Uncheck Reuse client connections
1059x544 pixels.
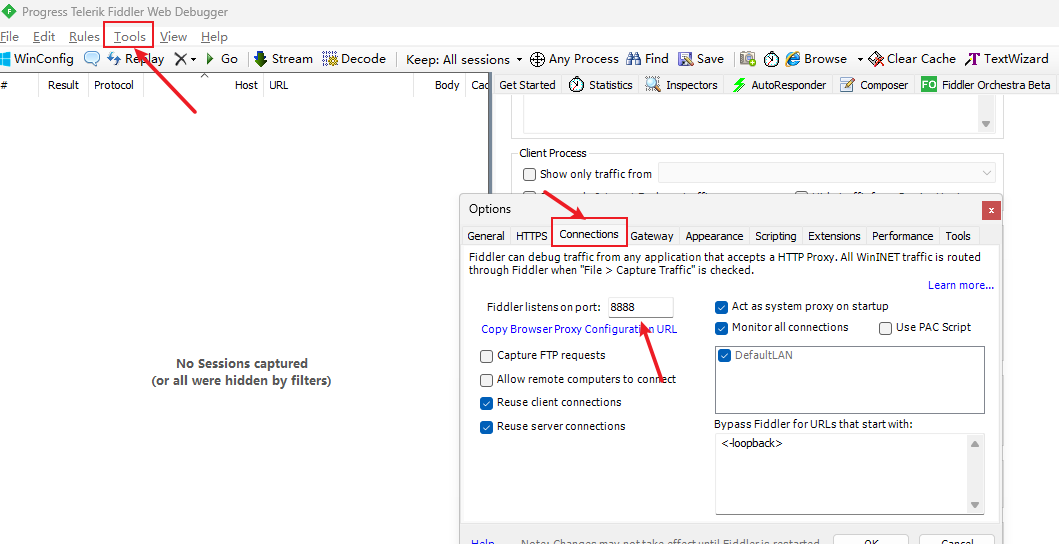pyautogui.click(x=486, y=403)
